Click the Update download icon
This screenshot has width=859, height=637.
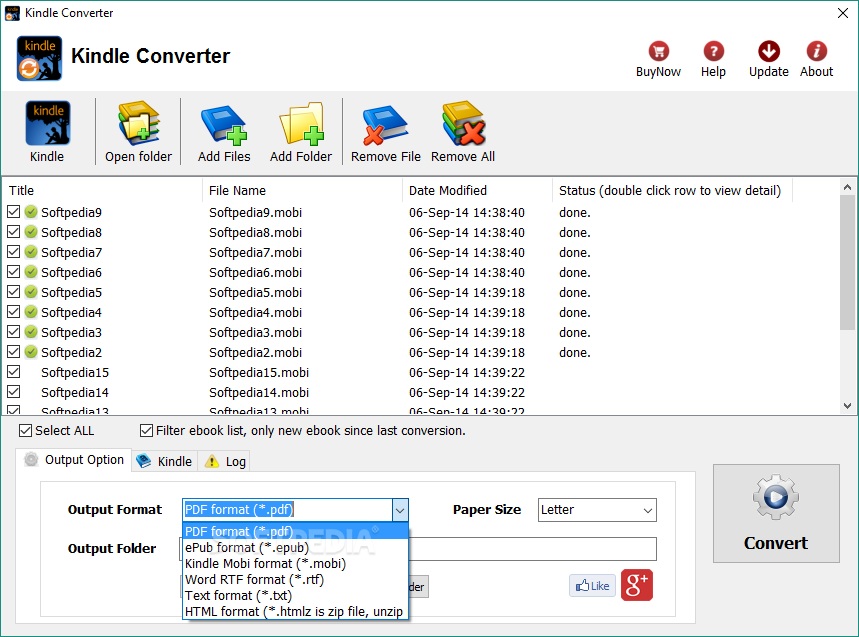[769, 51]
